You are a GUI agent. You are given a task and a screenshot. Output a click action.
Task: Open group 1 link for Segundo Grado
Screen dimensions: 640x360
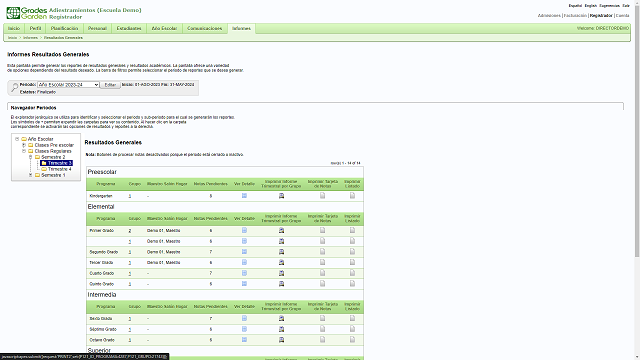click(130, 252)
